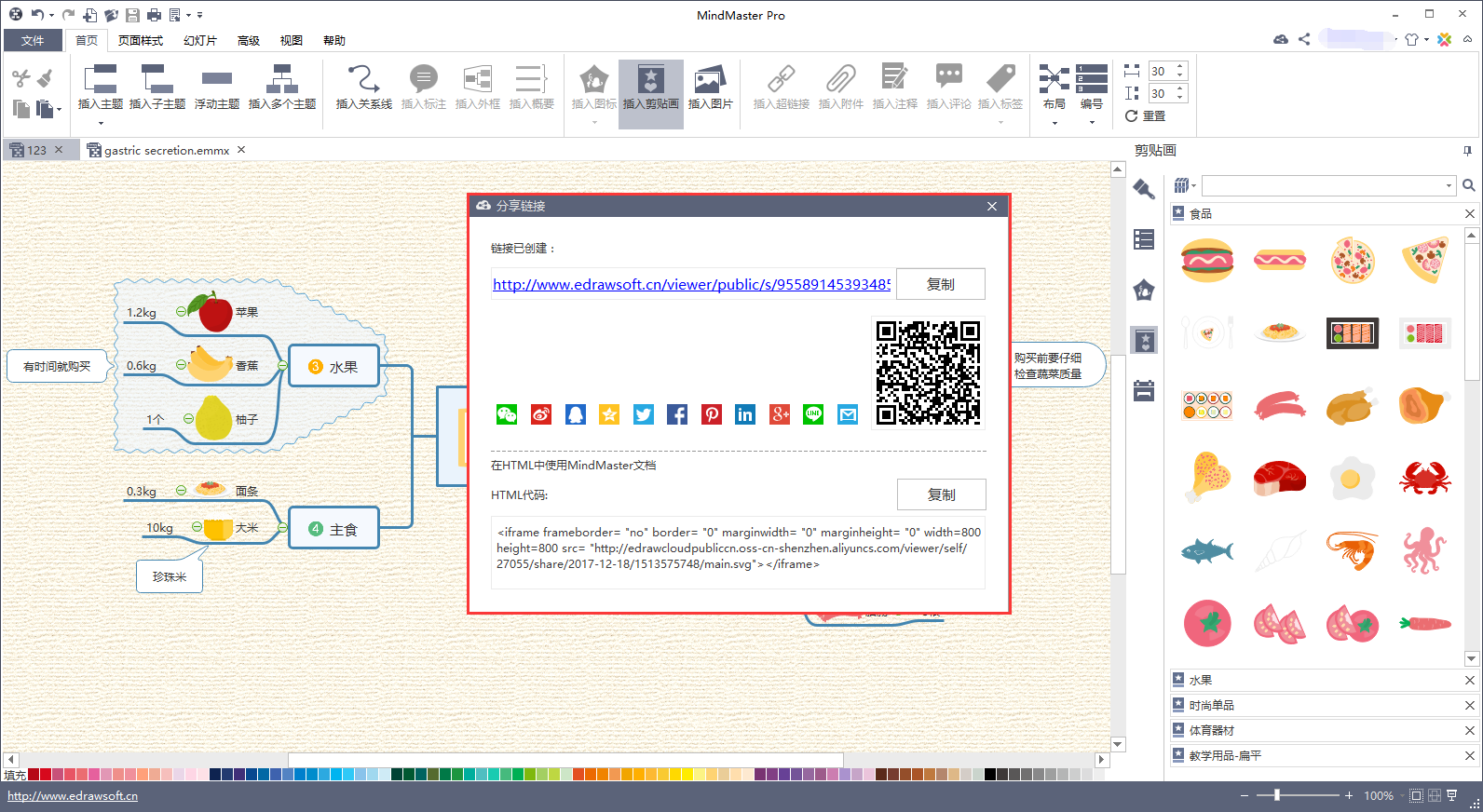This screenshot has height=812, width=1483.
Task: Toggle the format brush panel icon in the sidebar
Action: coord(1144,189)
